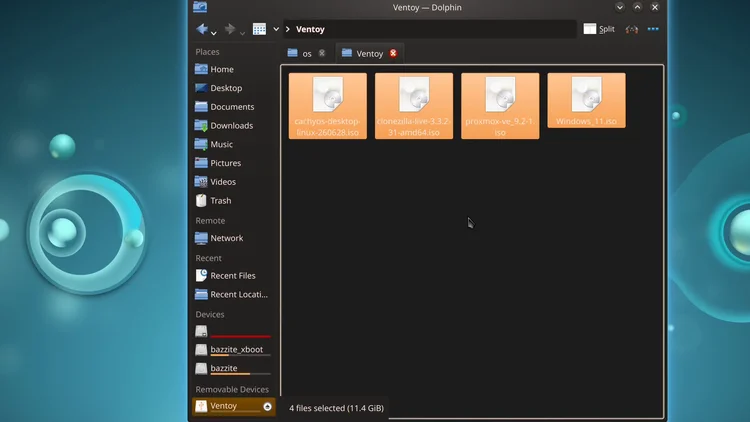Select clonezilla-live-3.3.2-31-amd64.iso file
The width and height of the screenshot is (750, 422).
414,106
